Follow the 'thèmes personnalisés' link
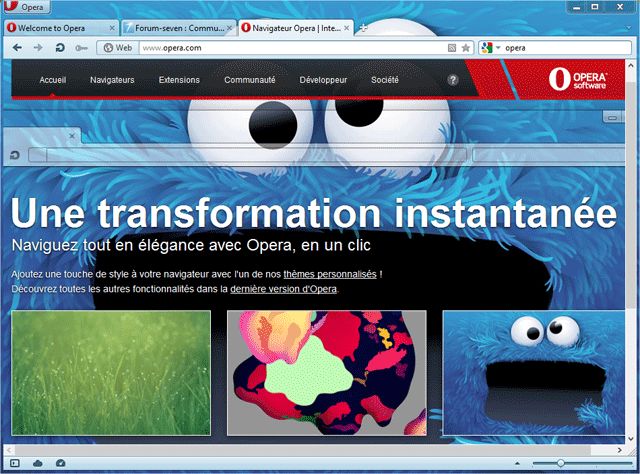The width and height of the screenshot is (640, 474). [329, 274]
